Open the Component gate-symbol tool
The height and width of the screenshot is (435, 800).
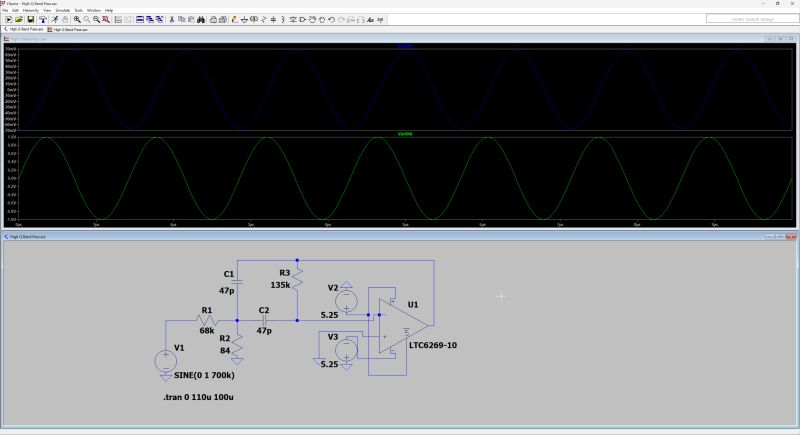[303, 19]
